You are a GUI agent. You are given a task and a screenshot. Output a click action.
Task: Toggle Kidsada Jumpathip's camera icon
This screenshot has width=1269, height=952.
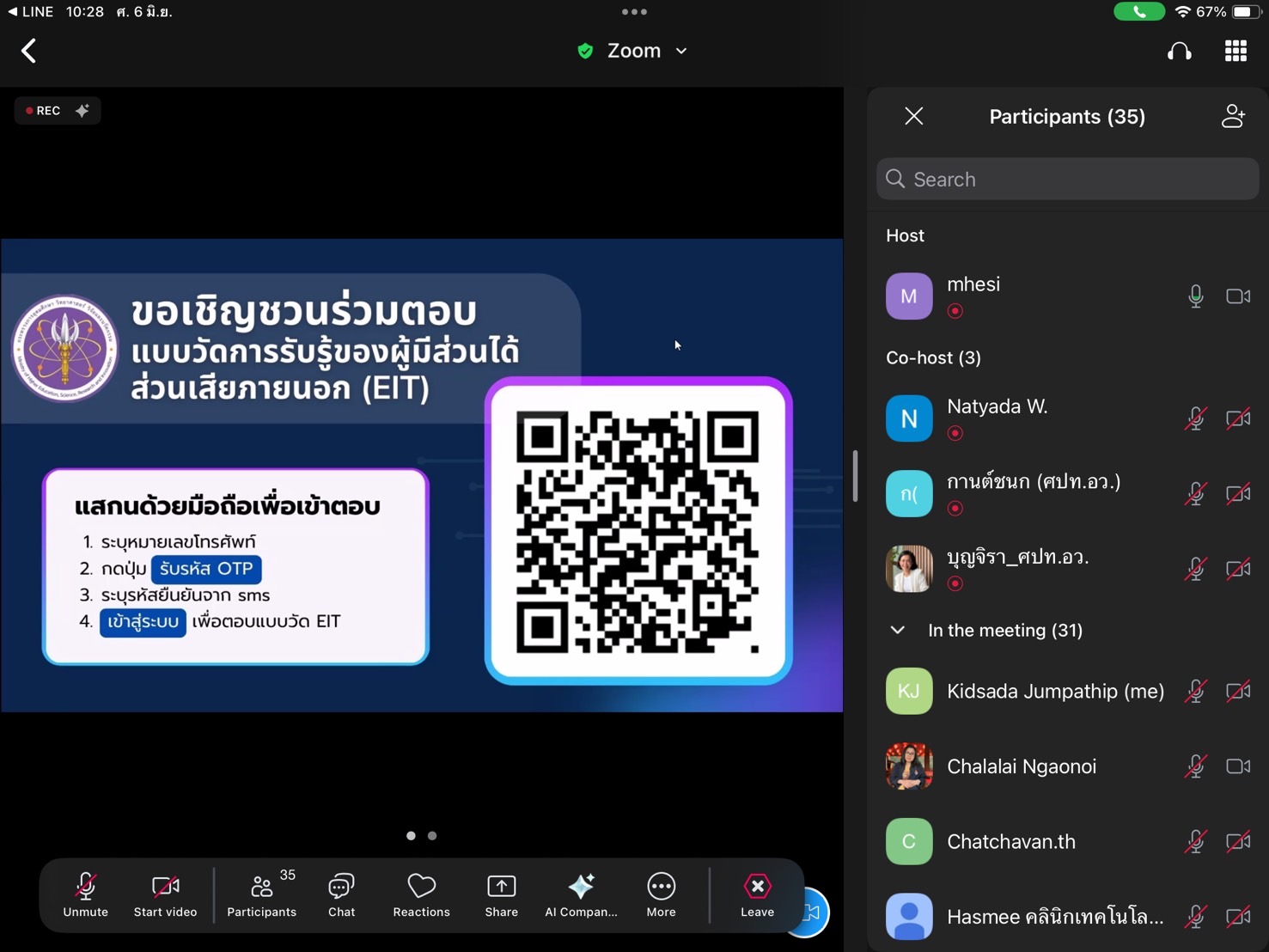tap(1238, 691)
